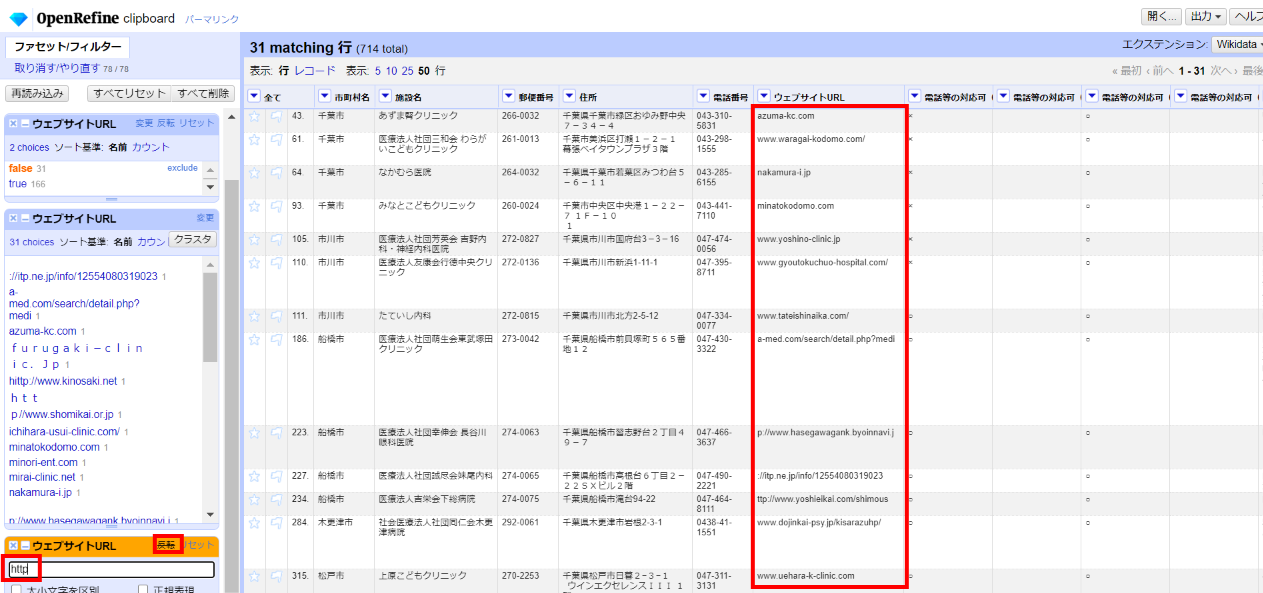Flag row 64 なかむら医院
Image resolution: width=1263 pixels, height=593 pixels.
pyautogui.click(x=276, y=173)
